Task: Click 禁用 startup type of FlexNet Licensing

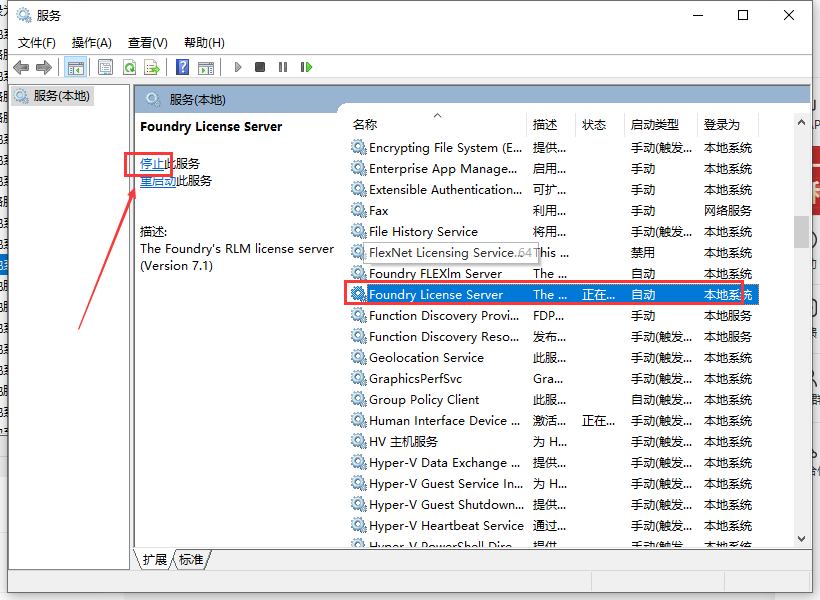Action: tap(643, 253)
